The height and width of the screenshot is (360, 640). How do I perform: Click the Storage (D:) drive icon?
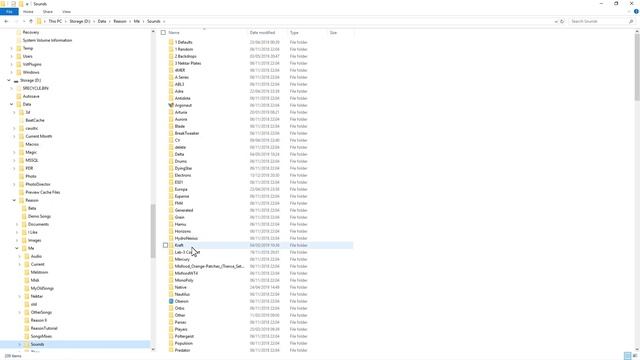[x=16, y=80]
